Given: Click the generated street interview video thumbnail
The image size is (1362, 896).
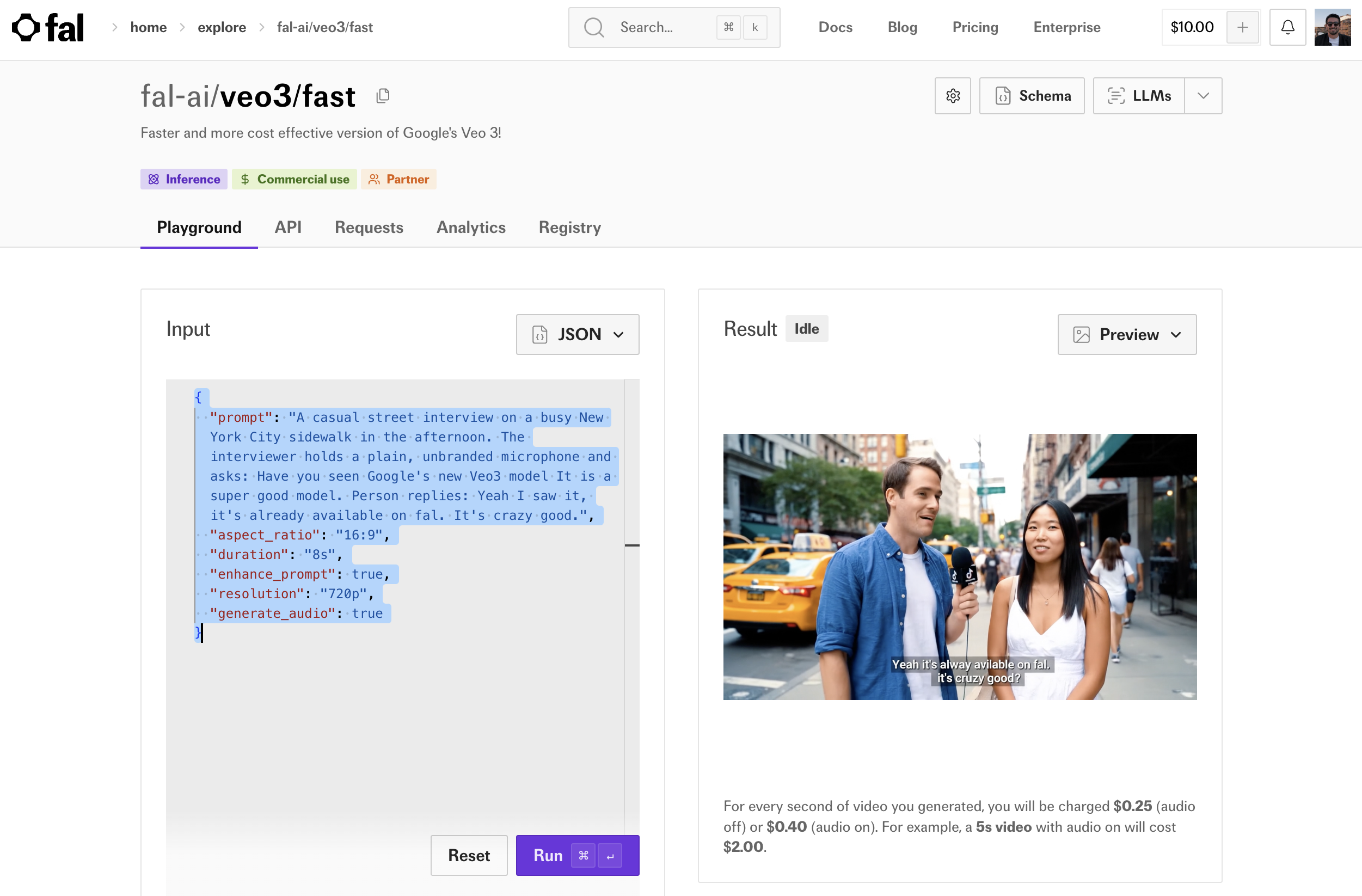Looking at the screenshot, I should (959, 567).
